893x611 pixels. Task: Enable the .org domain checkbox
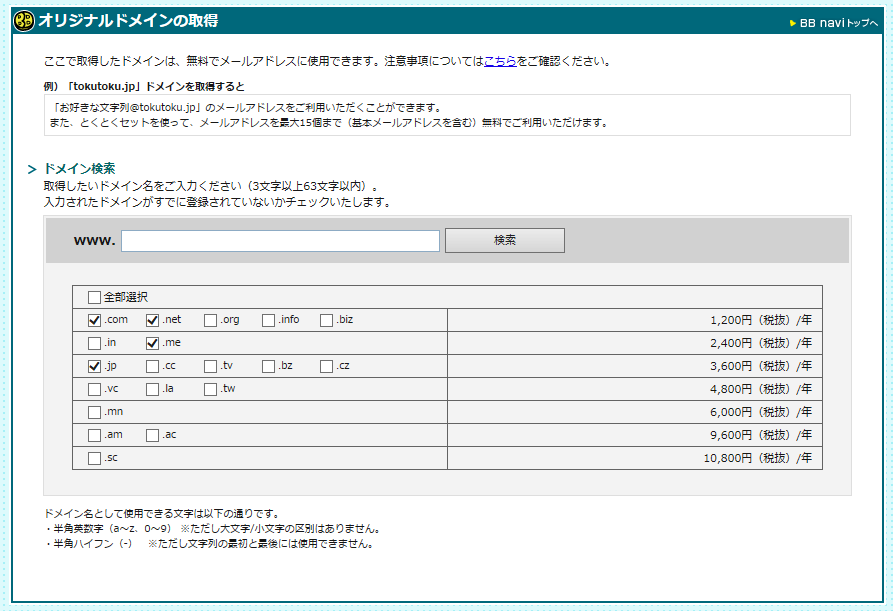click(210, 320)
